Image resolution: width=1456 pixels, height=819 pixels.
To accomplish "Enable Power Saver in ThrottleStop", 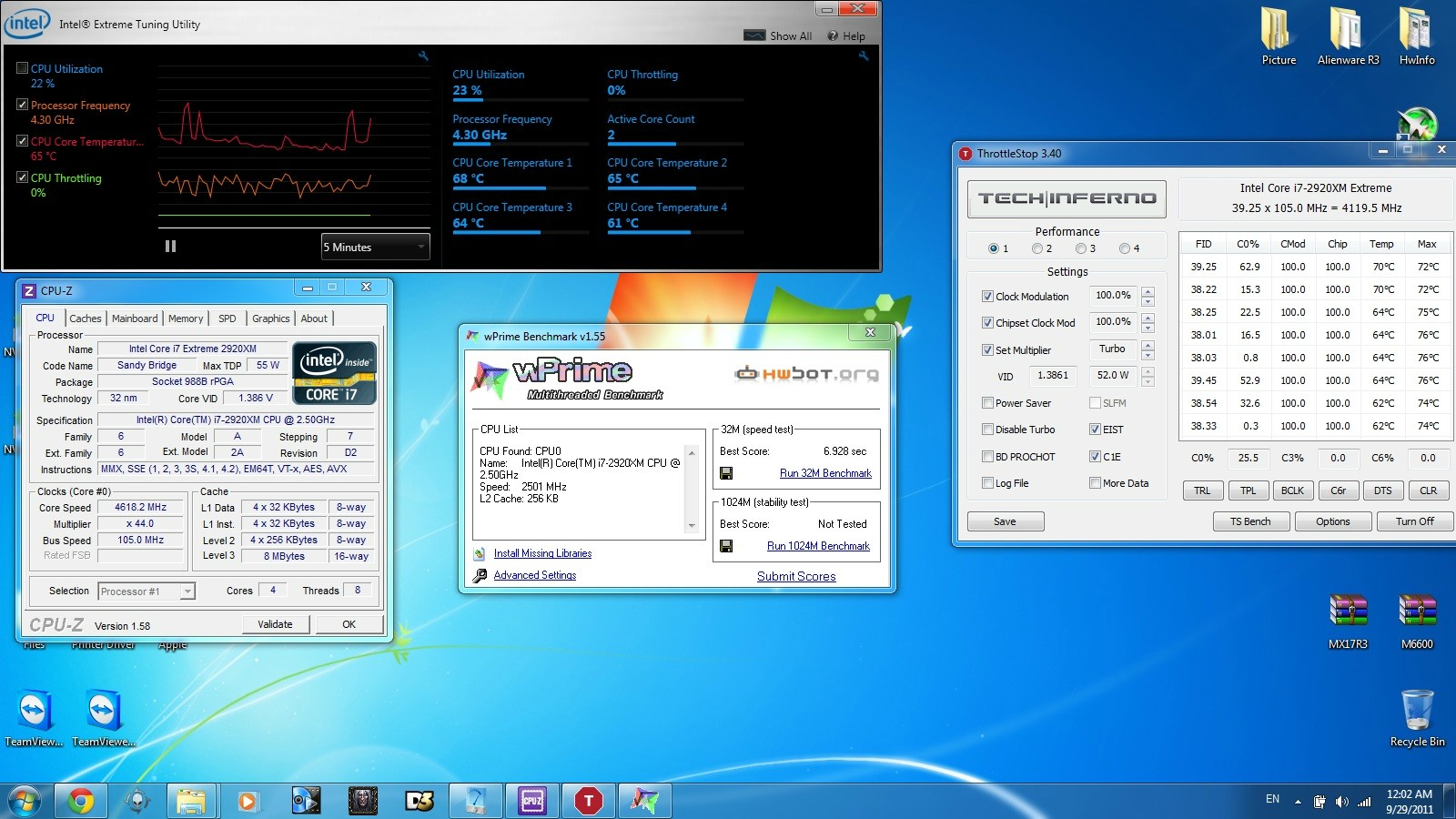I will pyautogui.click(x=987, y=403).
